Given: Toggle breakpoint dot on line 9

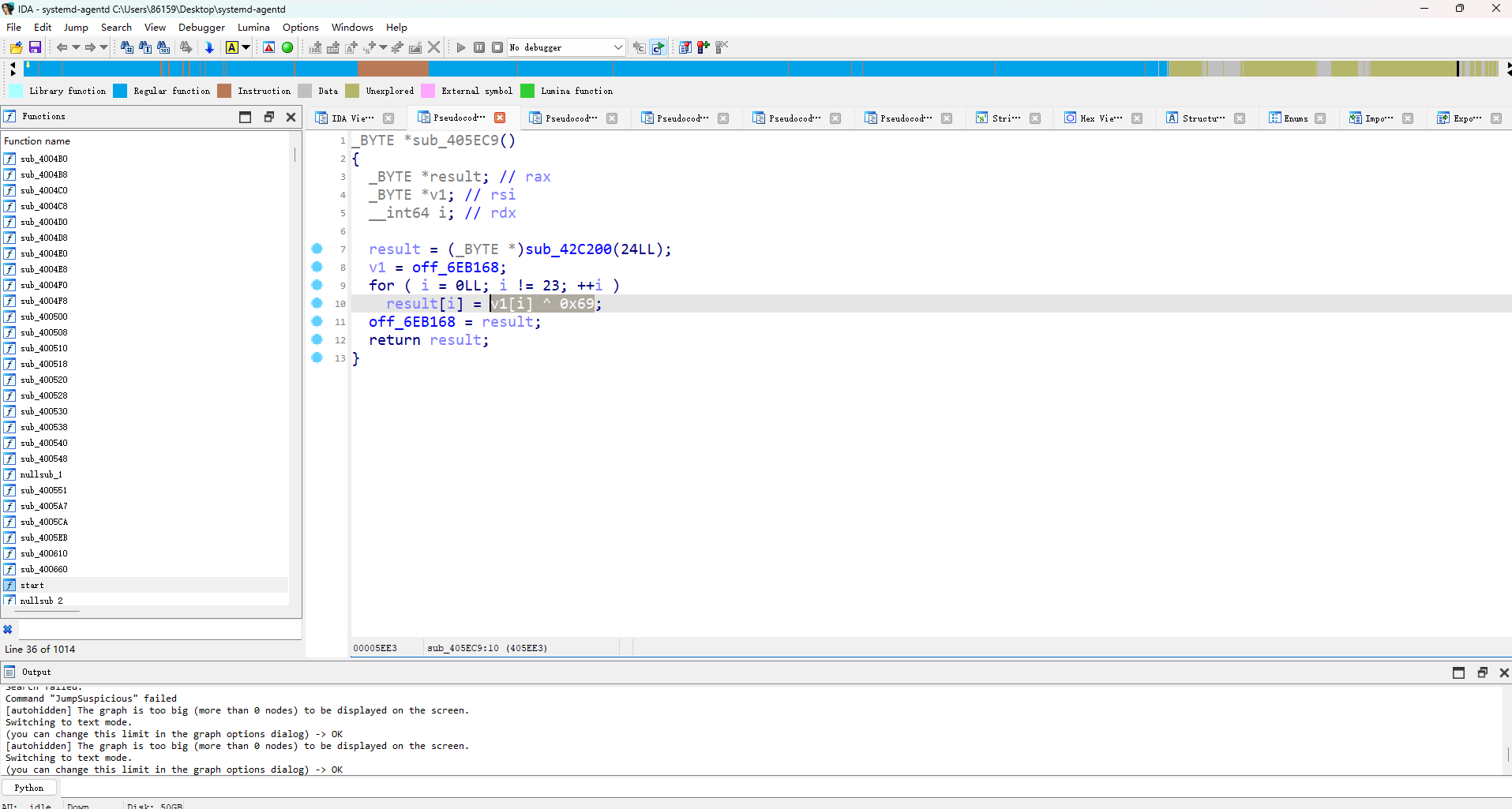Looking at the screenshot, I should coord(317,285).
